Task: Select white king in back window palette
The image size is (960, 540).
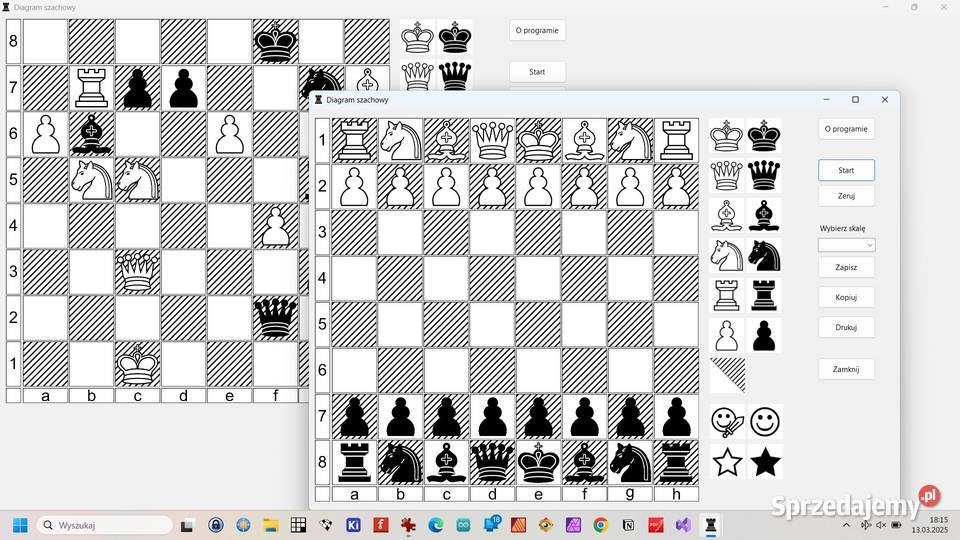Action: (x=417, y=37)
